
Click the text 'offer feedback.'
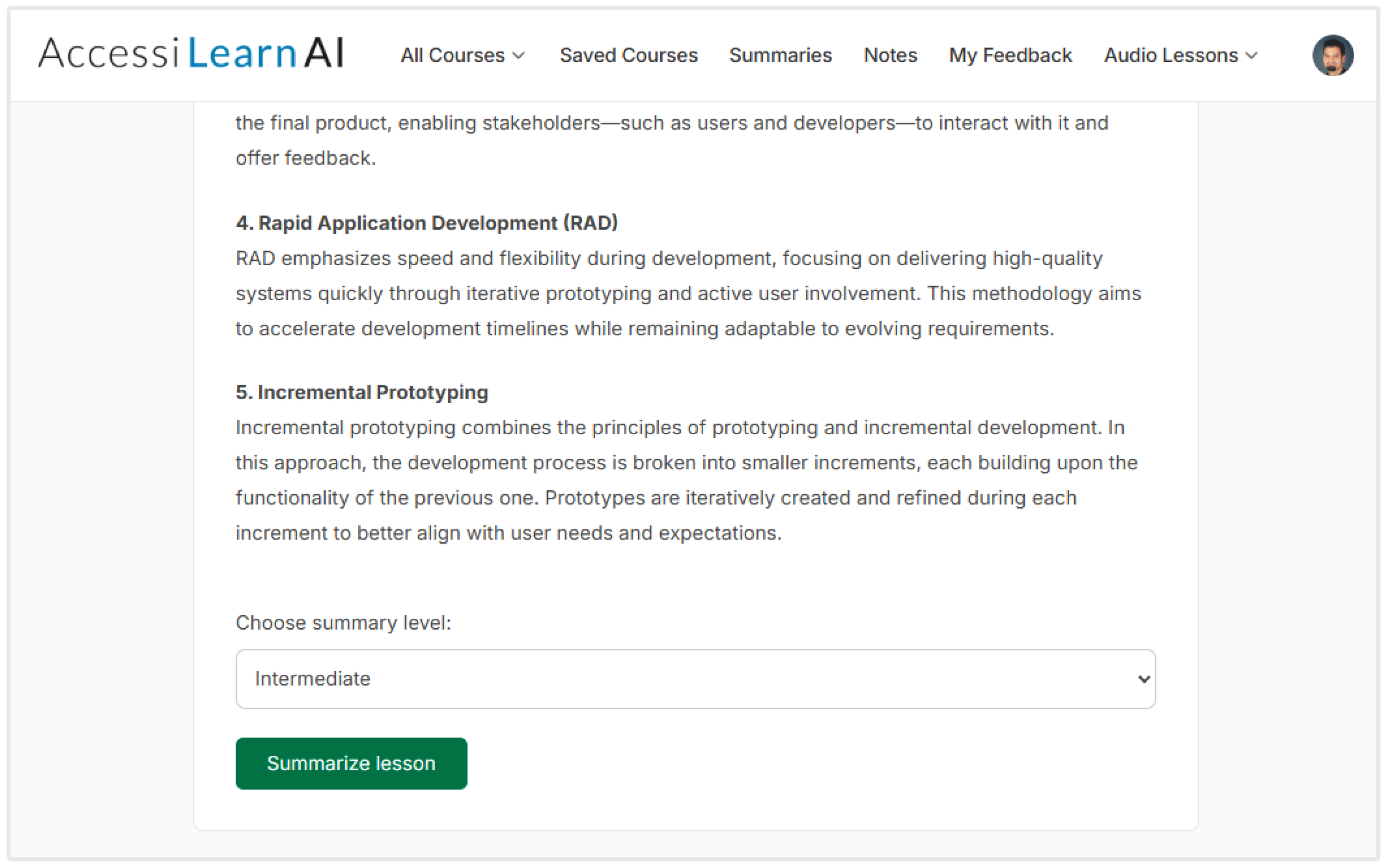pyautogui.click(x=305, y=158)
